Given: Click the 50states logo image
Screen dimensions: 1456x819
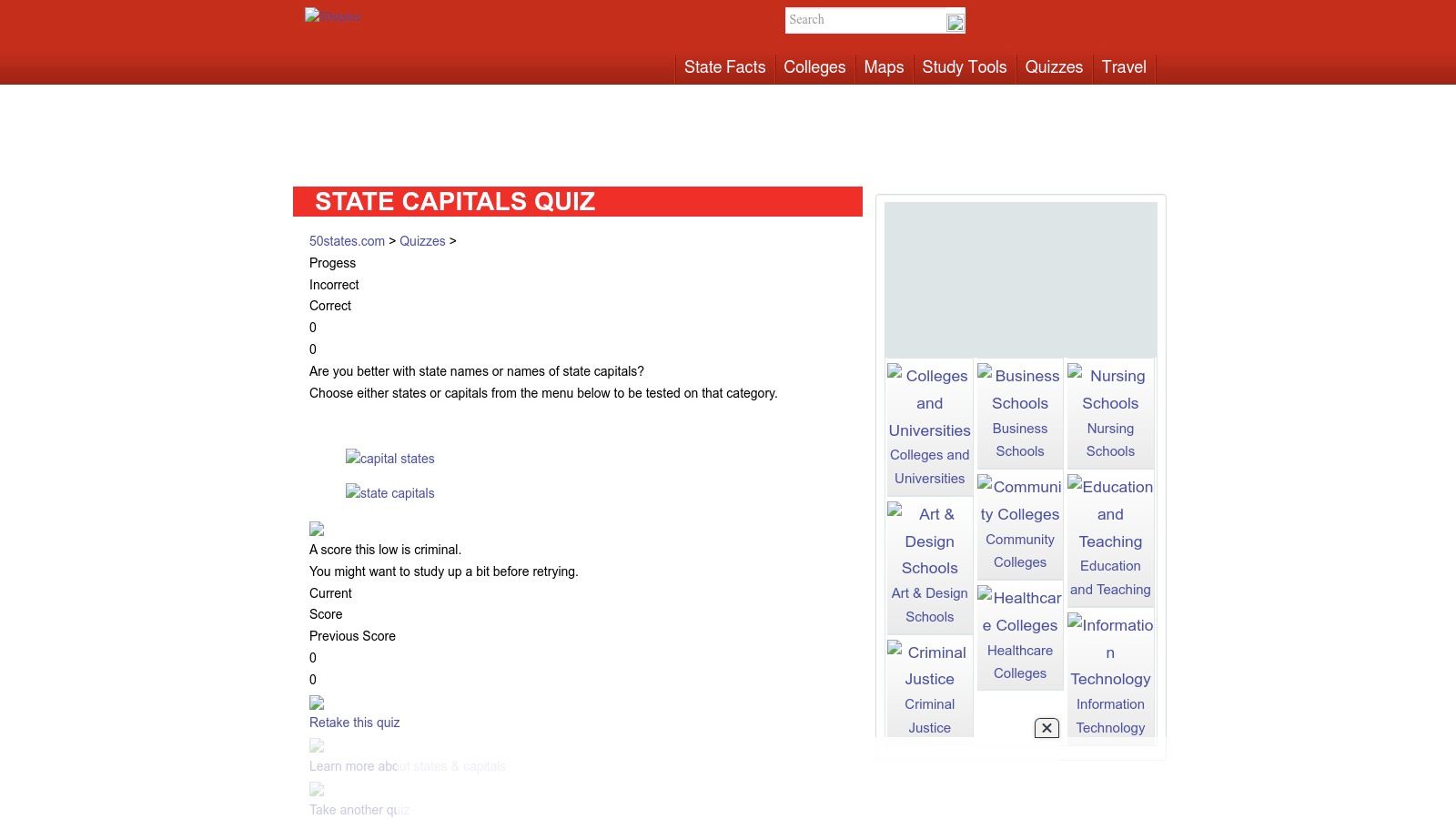Looking at the screenshot, I should [332, 15].
